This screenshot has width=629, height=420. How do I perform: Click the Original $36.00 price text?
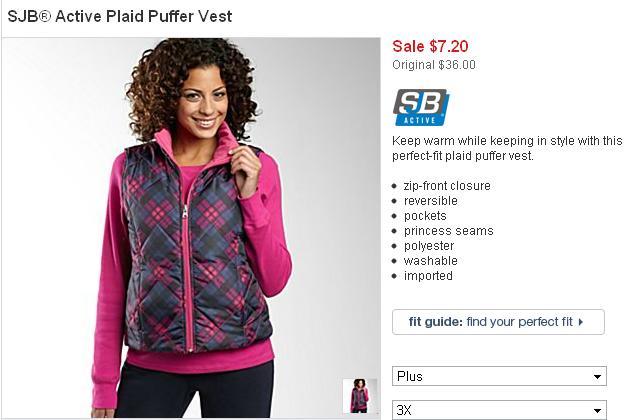coord(434,65)
